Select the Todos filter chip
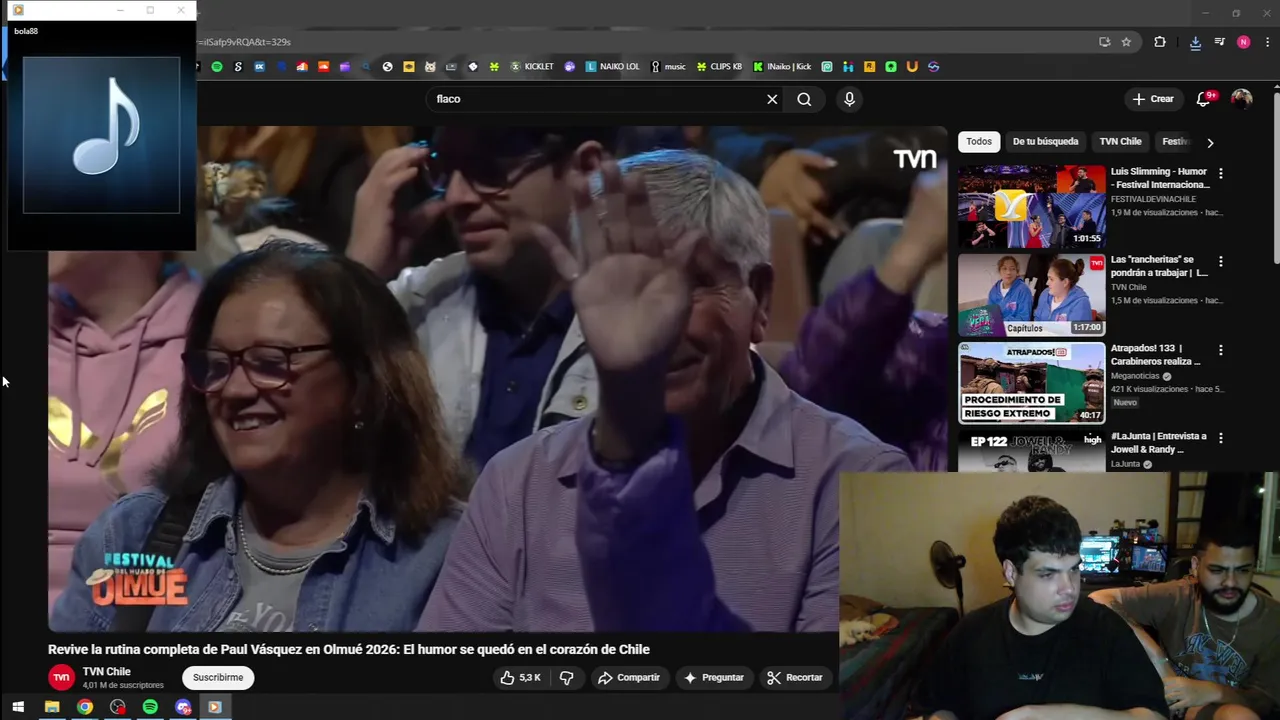 point(979,141)
